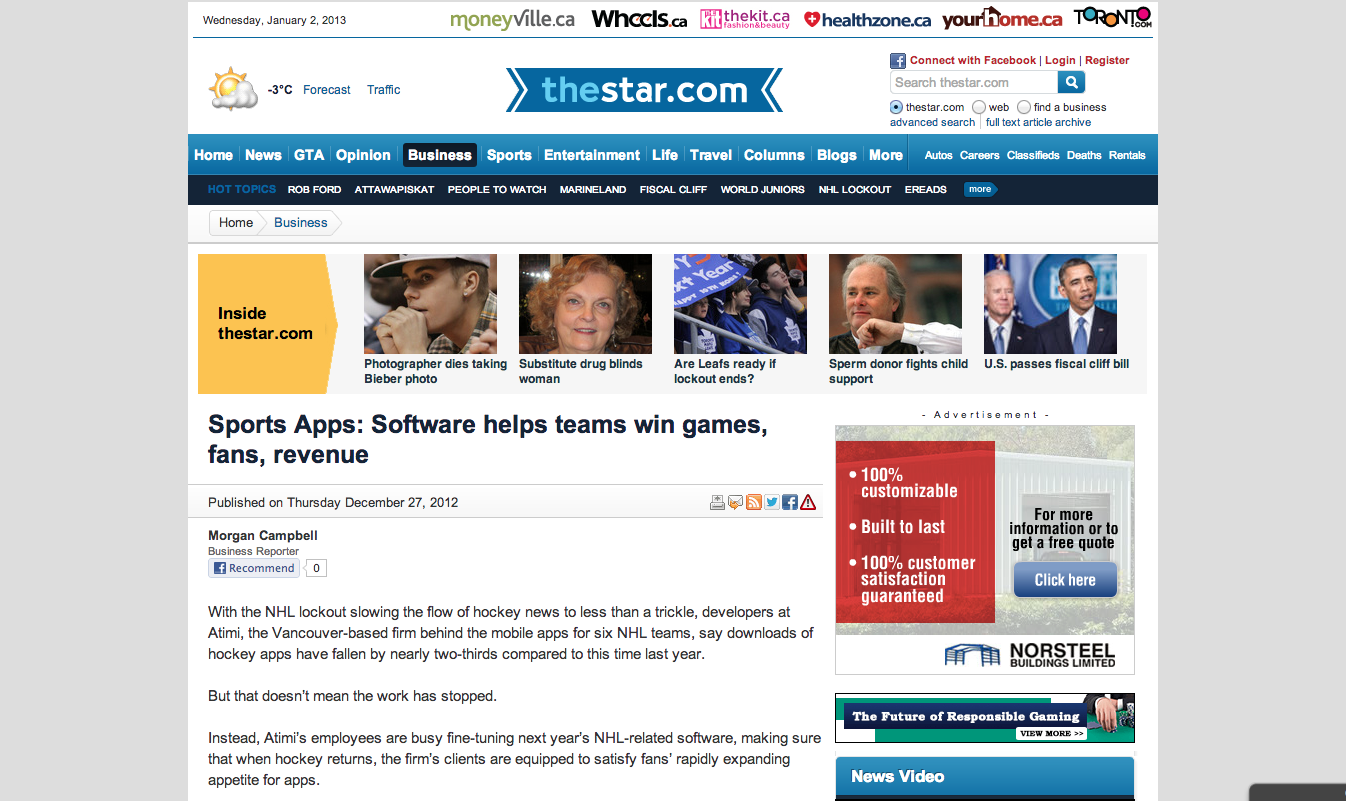
Task: Click the red warning report-error icon
Action: tap(808, 502)
